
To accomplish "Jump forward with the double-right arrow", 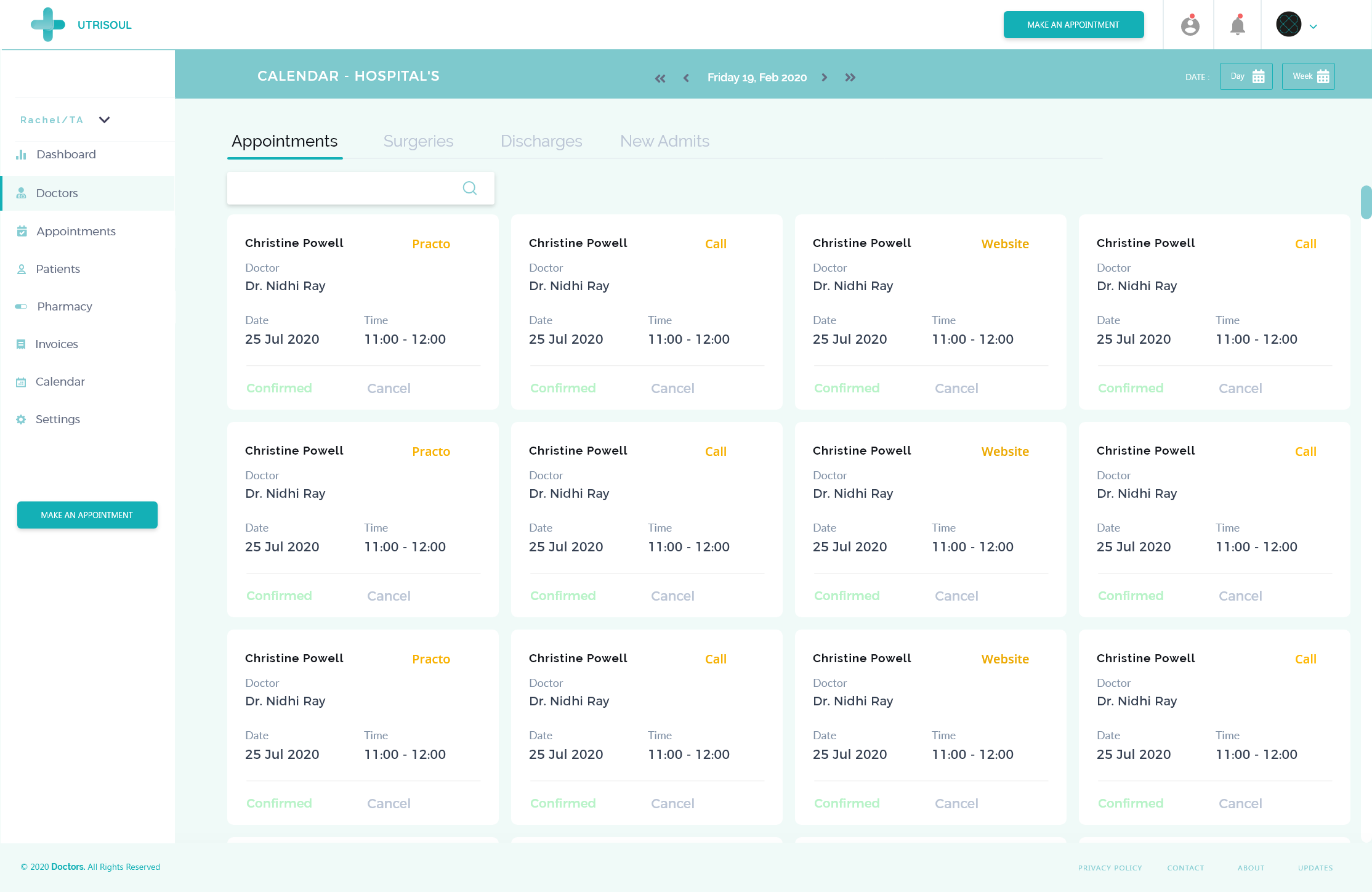I will [850, 78].
